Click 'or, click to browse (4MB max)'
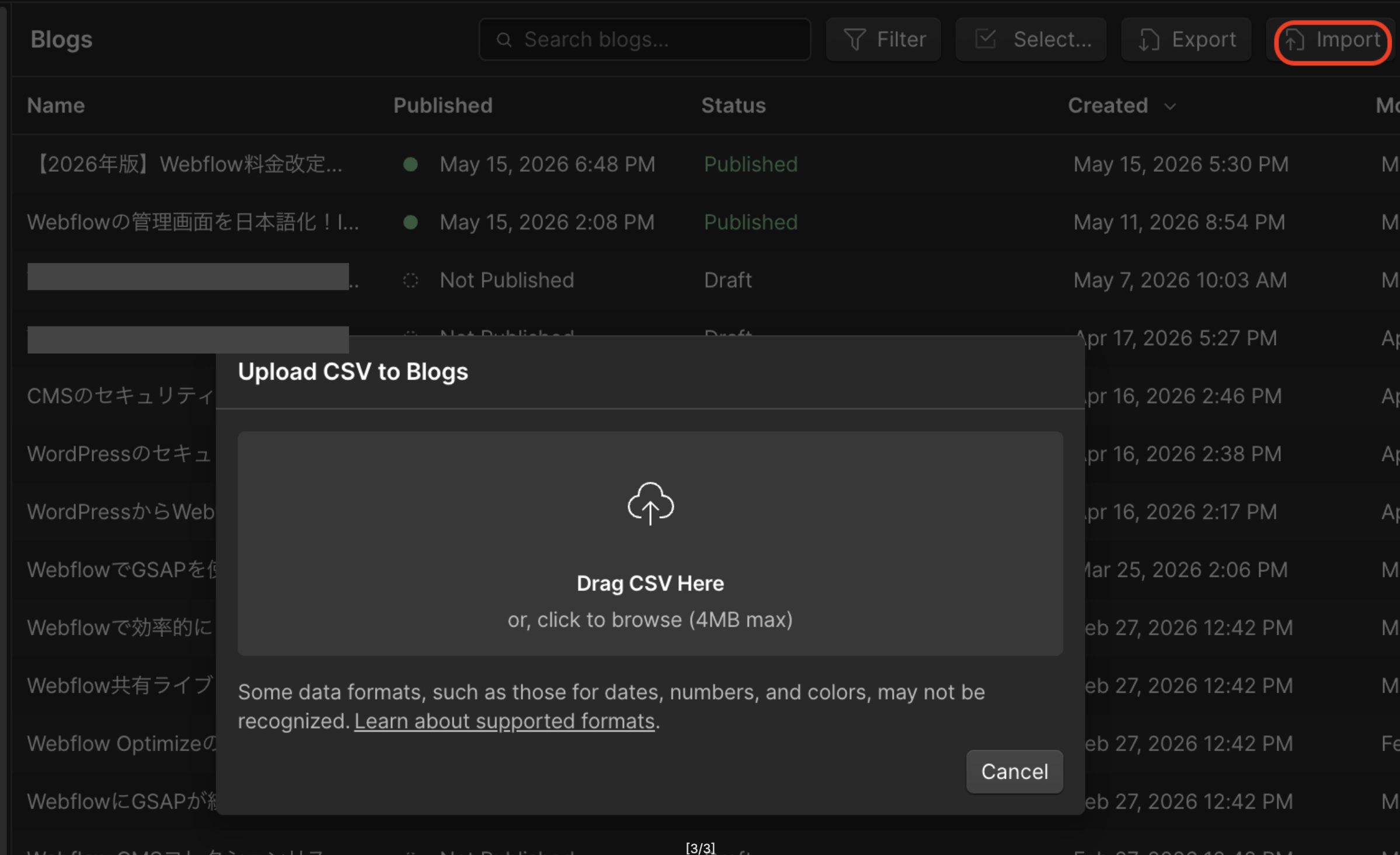The width and height of the screenshot is (1400, 855). (x=650, y=620)
